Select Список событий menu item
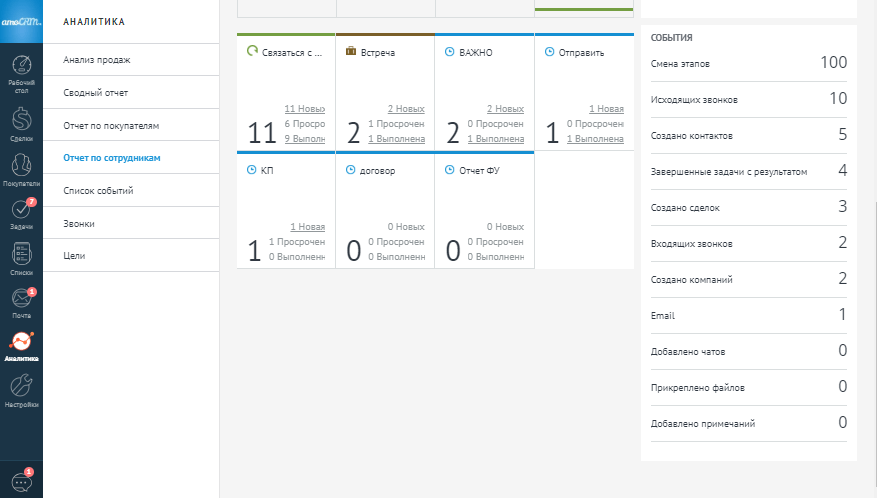The width and height of the screenshot is (877, 498). (x=98, y=190)
